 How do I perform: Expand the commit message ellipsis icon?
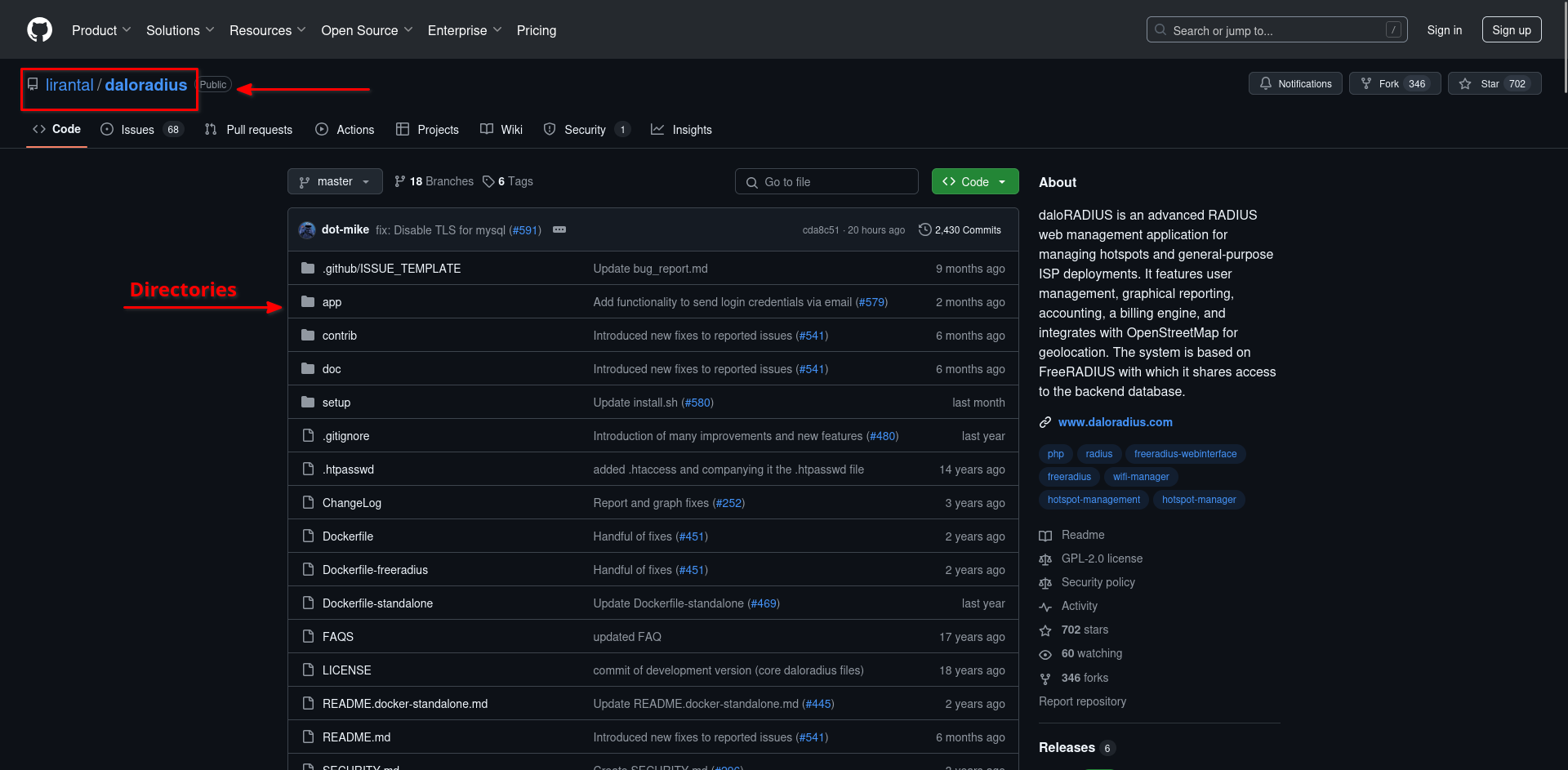(x=559, y=230)
